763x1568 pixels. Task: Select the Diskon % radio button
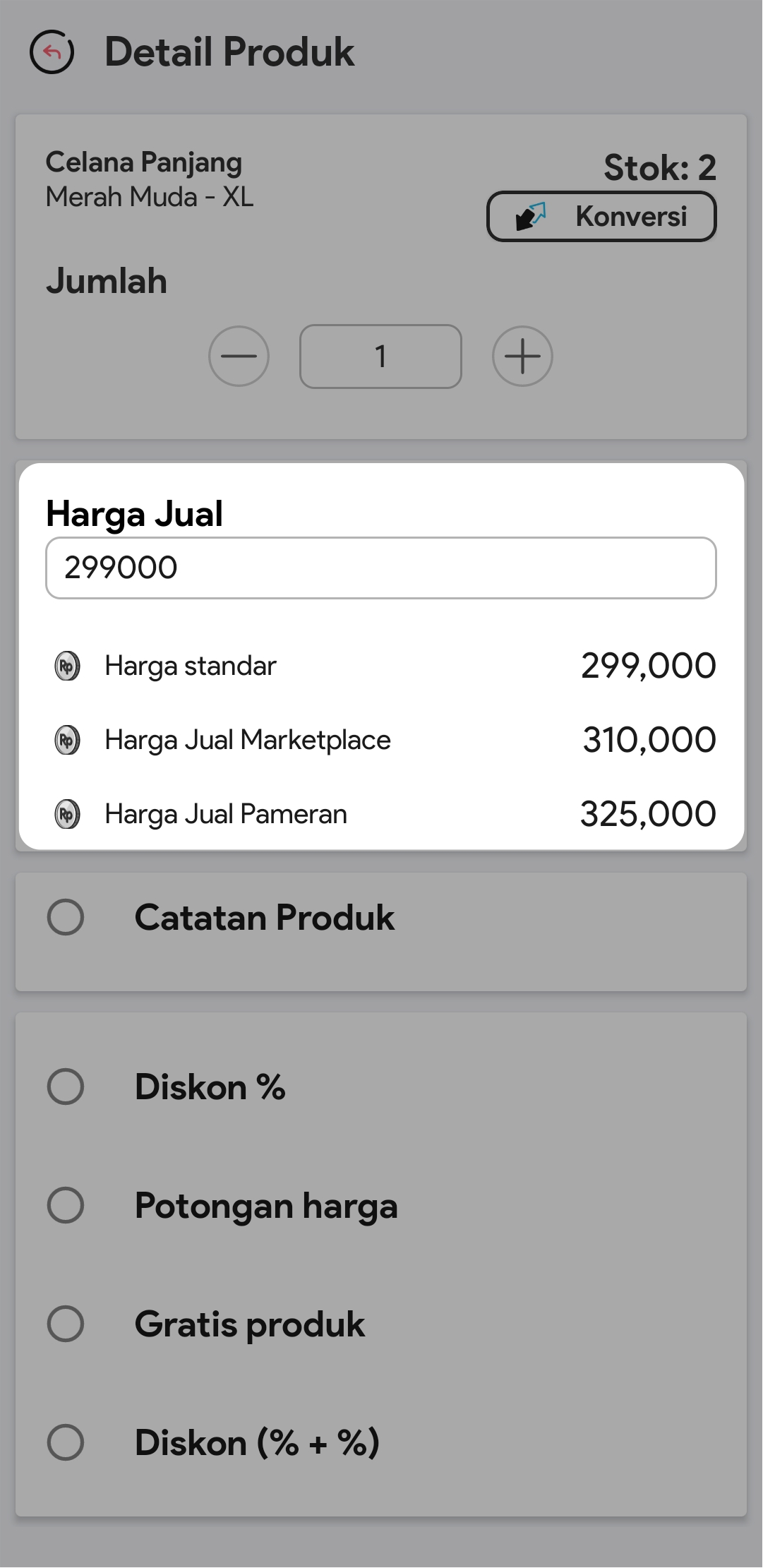(x=66, y=1086)
